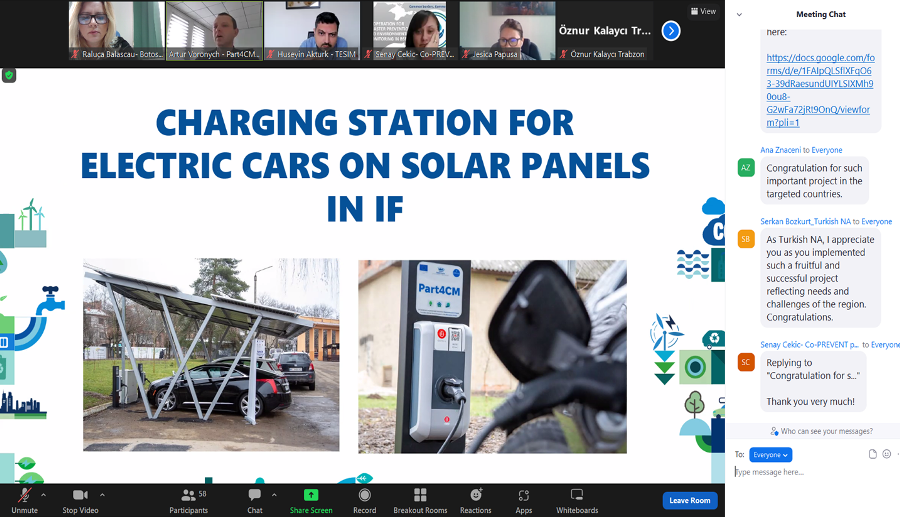Change the gallery View layout
This screenshot has width=900, height=517.
click(x=703, y=11)
